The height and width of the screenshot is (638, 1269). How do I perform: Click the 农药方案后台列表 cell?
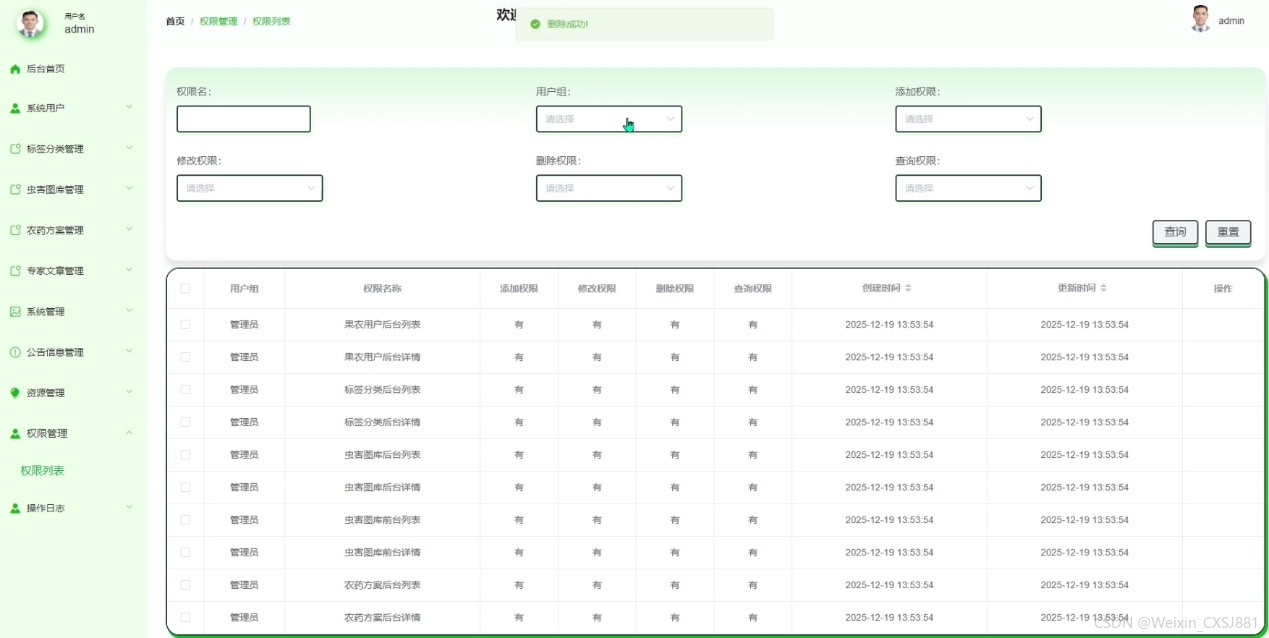click(x=382, y=585)
